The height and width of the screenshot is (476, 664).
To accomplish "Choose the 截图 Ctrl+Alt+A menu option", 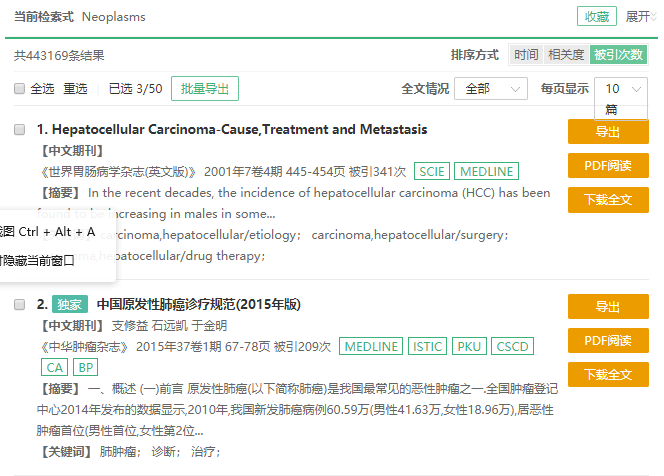I will click(50, 232).
